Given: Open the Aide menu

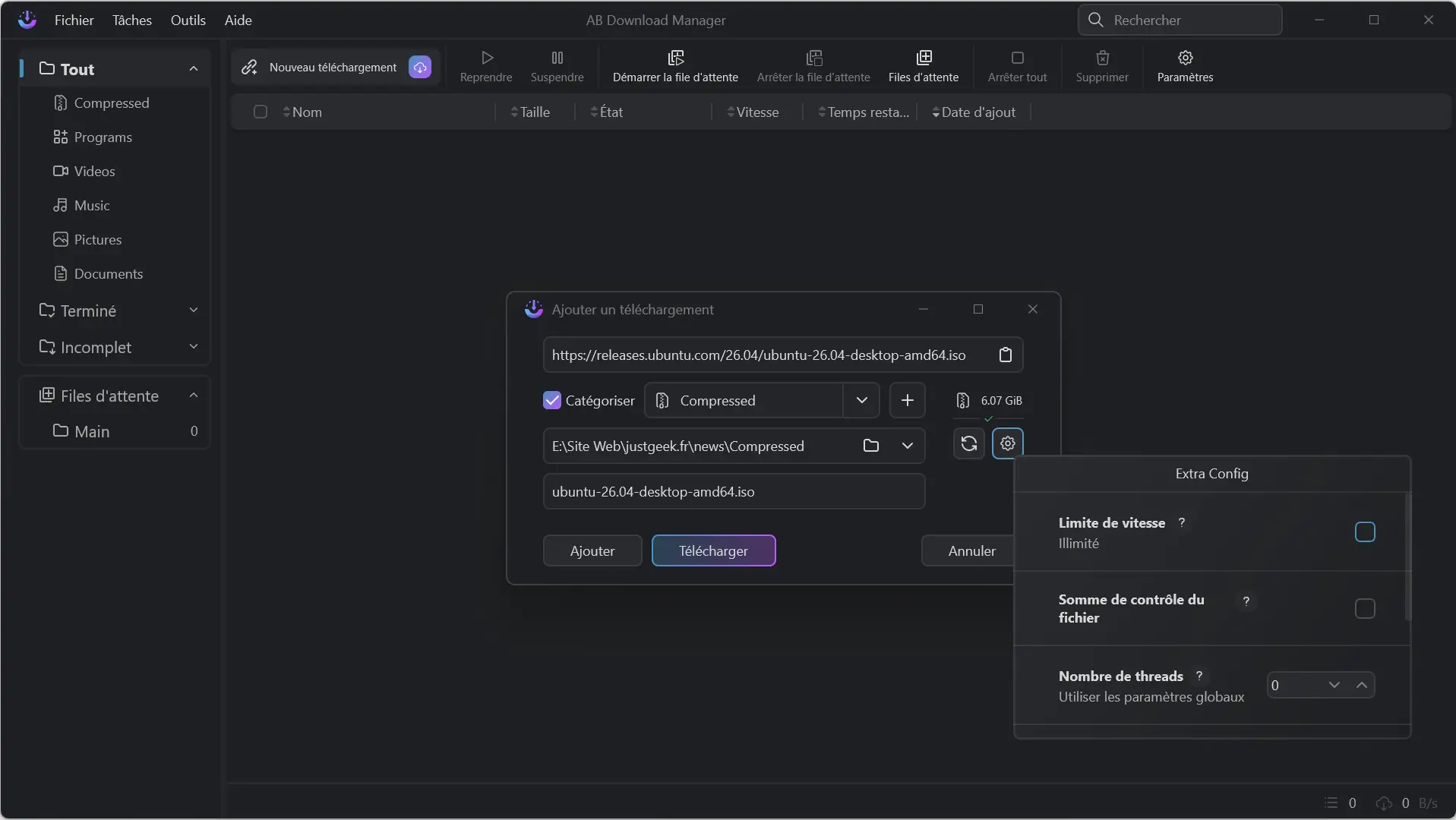Looking at the screenshot, I should (x=238, y=20).
